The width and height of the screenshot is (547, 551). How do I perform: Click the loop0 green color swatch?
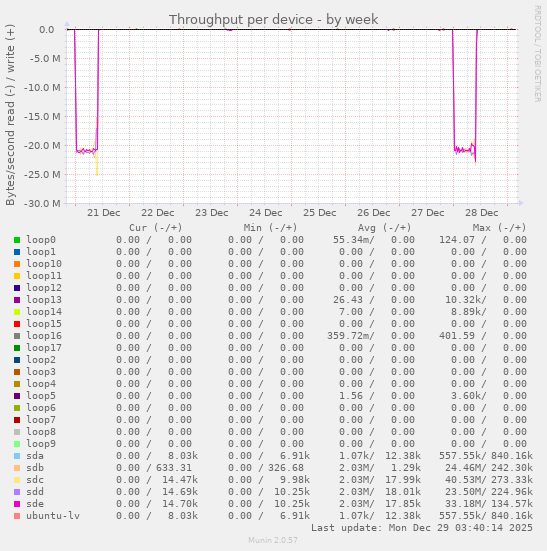(17, 240)
